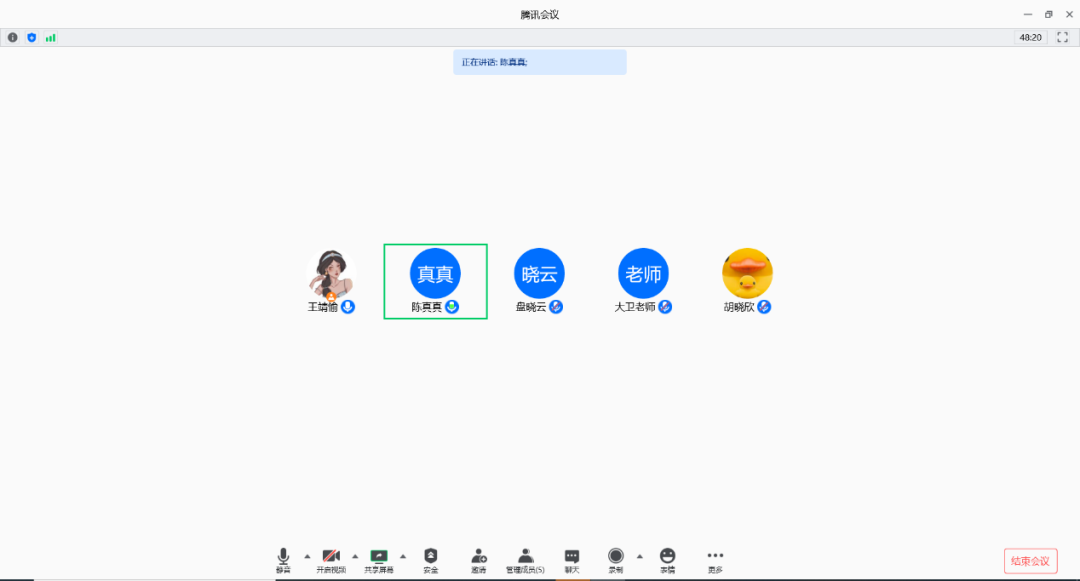Expand the arrow next to 开启视频

[x=355, y=555]
